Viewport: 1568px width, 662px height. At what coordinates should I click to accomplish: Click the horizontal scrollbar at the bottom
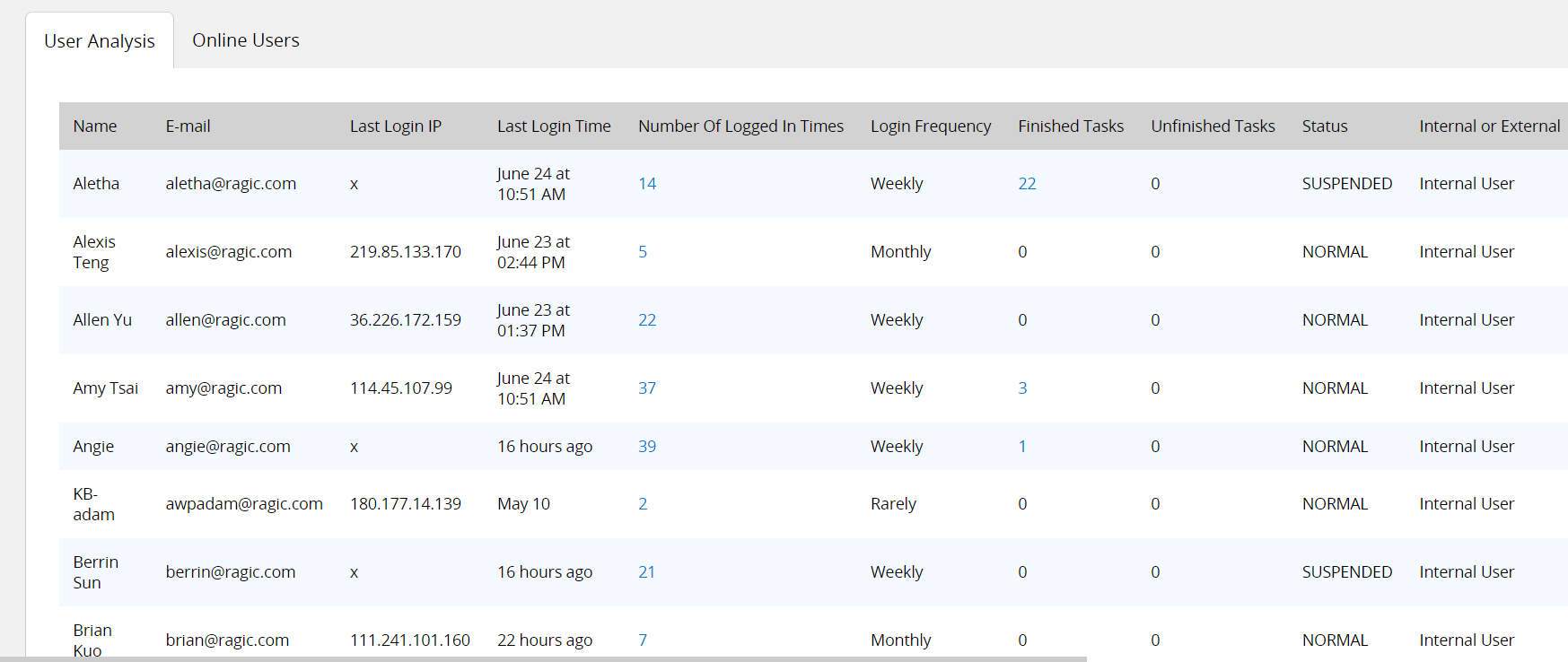coord(543,659)
